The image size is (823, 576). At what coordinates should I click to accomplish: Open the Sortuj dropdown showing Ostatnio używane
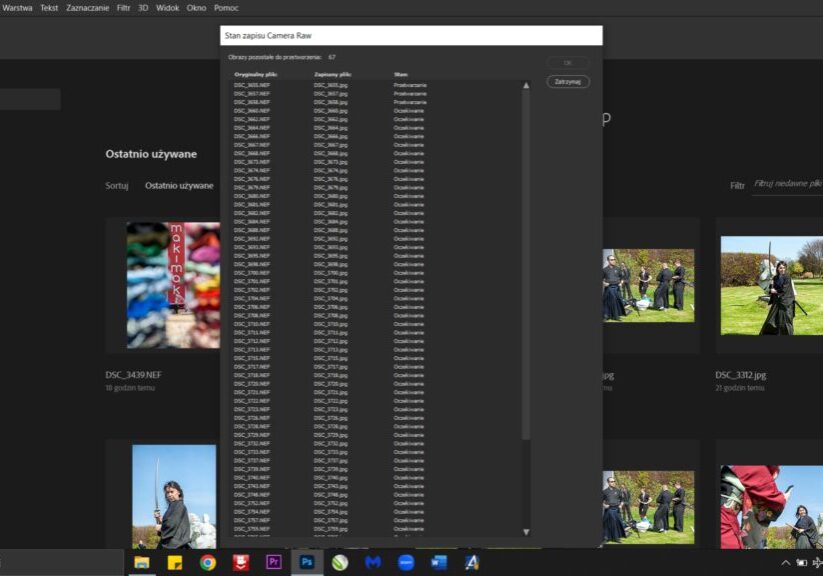(179, 186)
